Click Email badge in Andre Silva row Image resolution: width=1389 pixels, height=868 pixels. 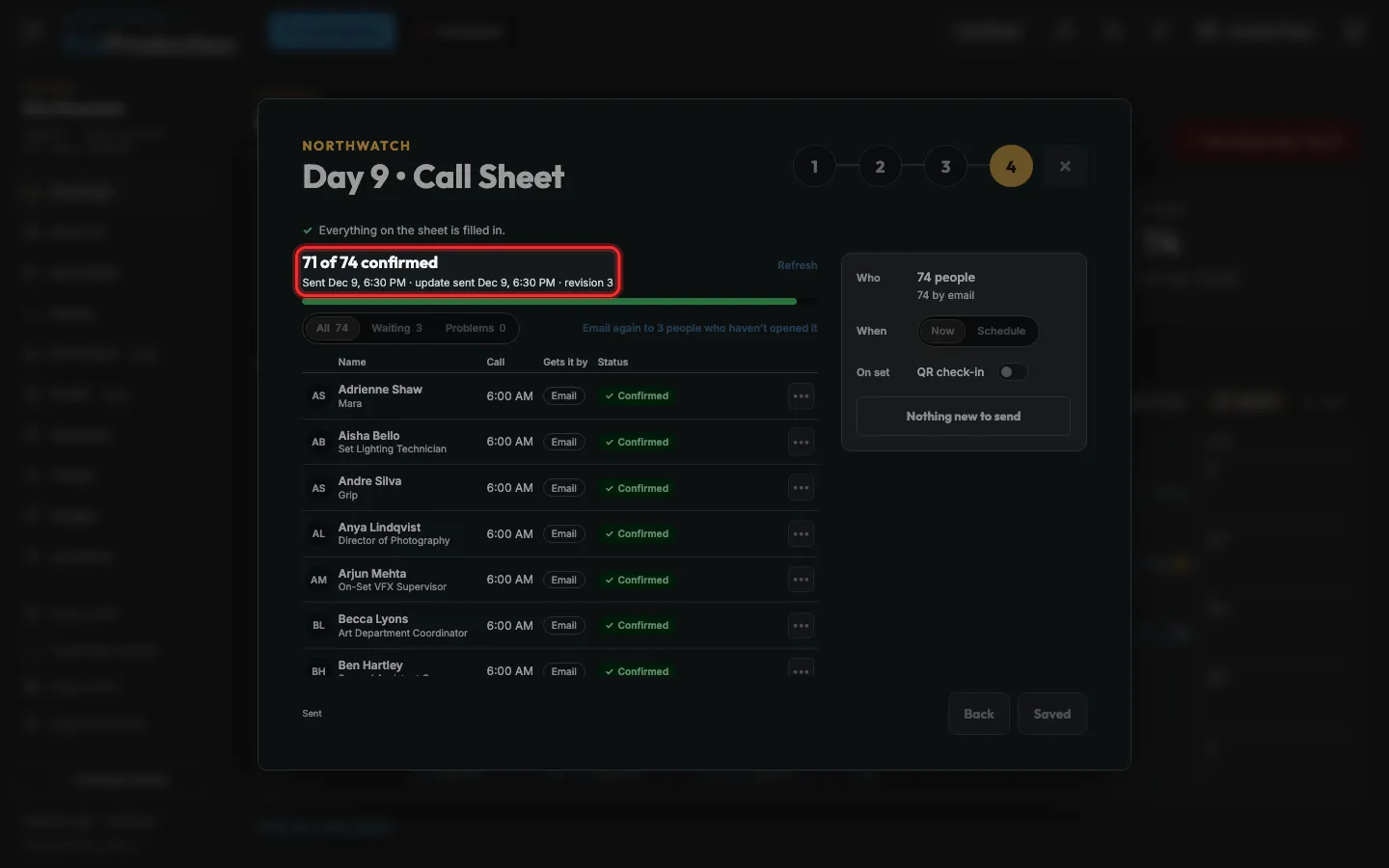[564, 488]
